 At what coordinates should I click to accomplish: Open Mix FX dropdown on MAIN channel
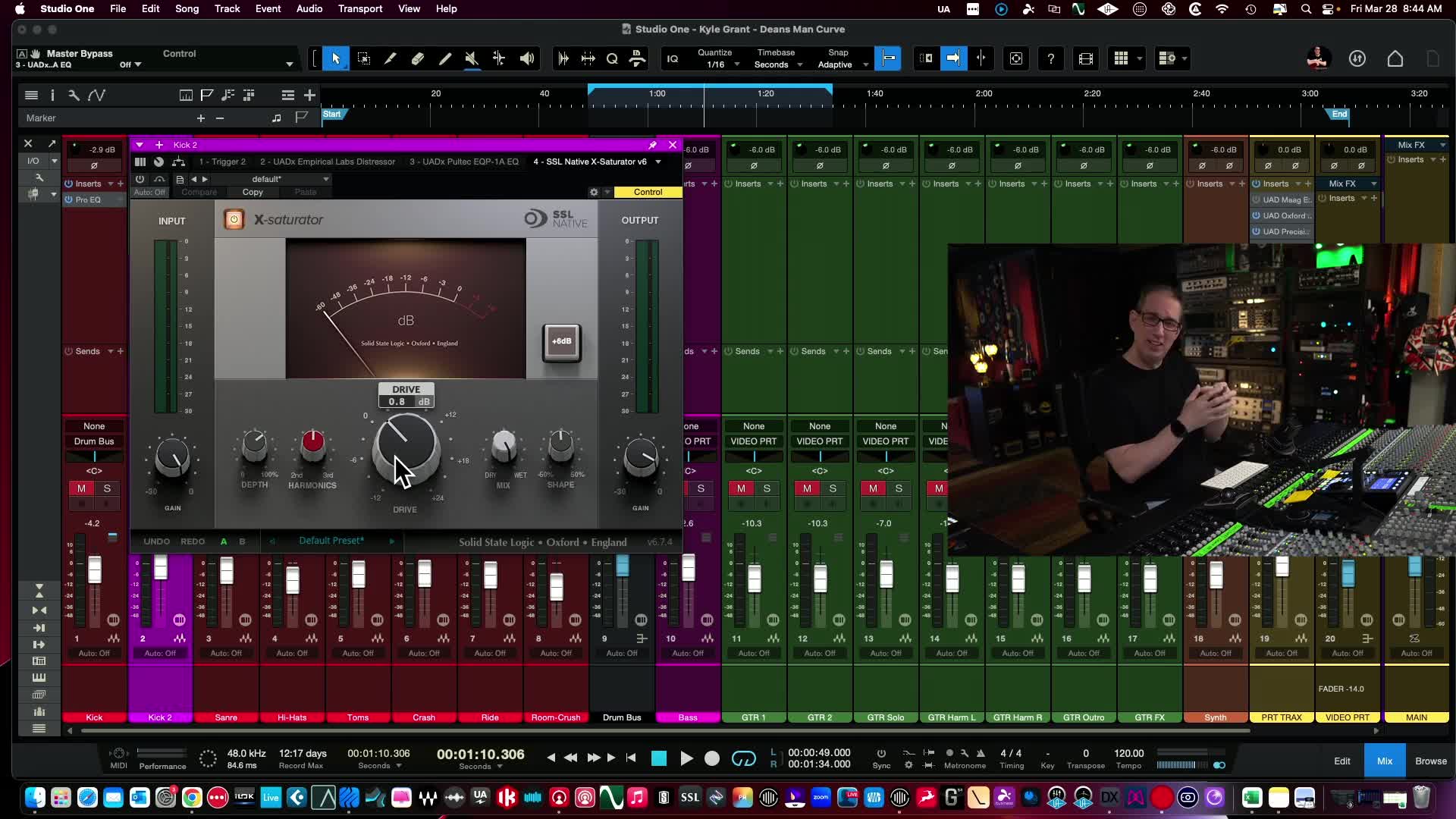[x=1442, y=145]
